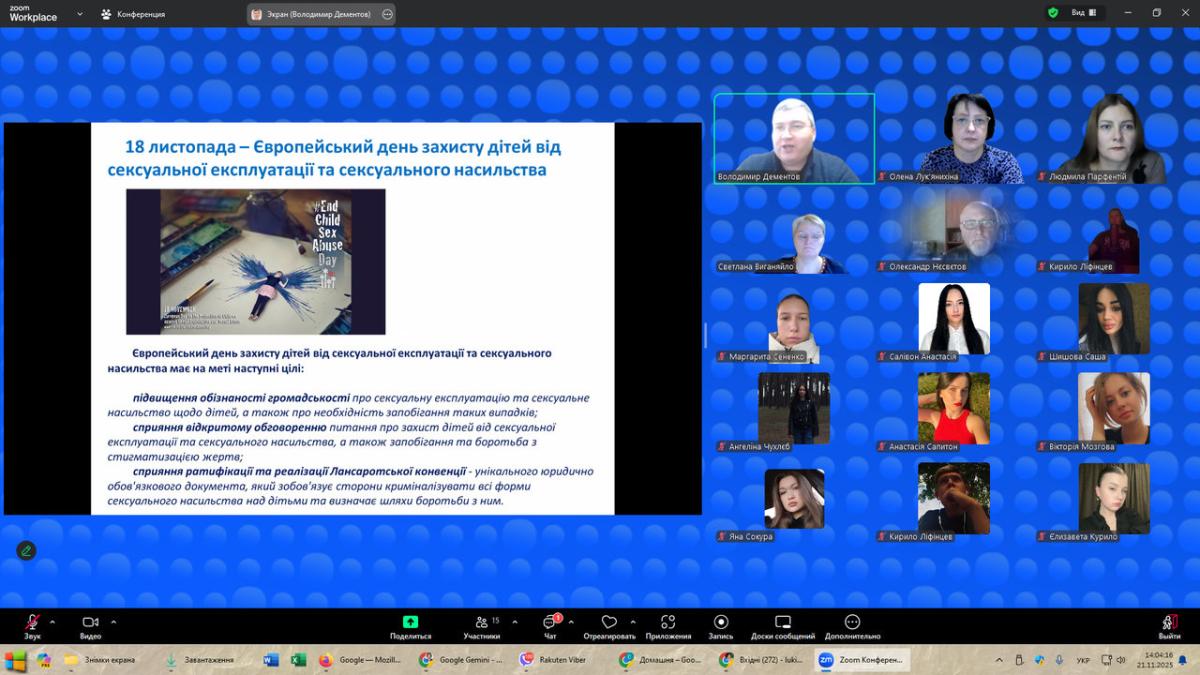Start recording with the Запись button
The width and height of the screenshot is (1200, 675).
click(x=721, y=624)
